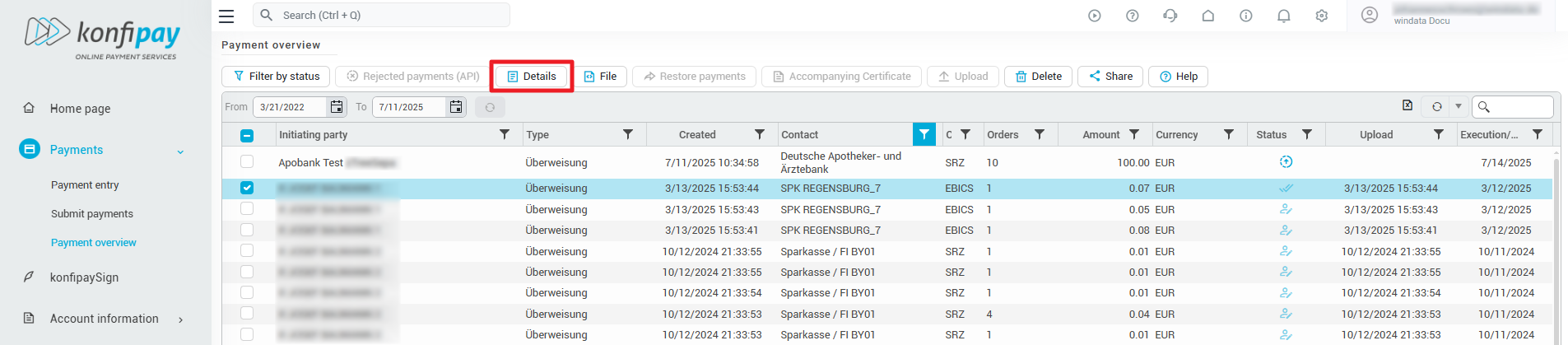Open the dropdown arrow next to refresh

[1458, 106]
